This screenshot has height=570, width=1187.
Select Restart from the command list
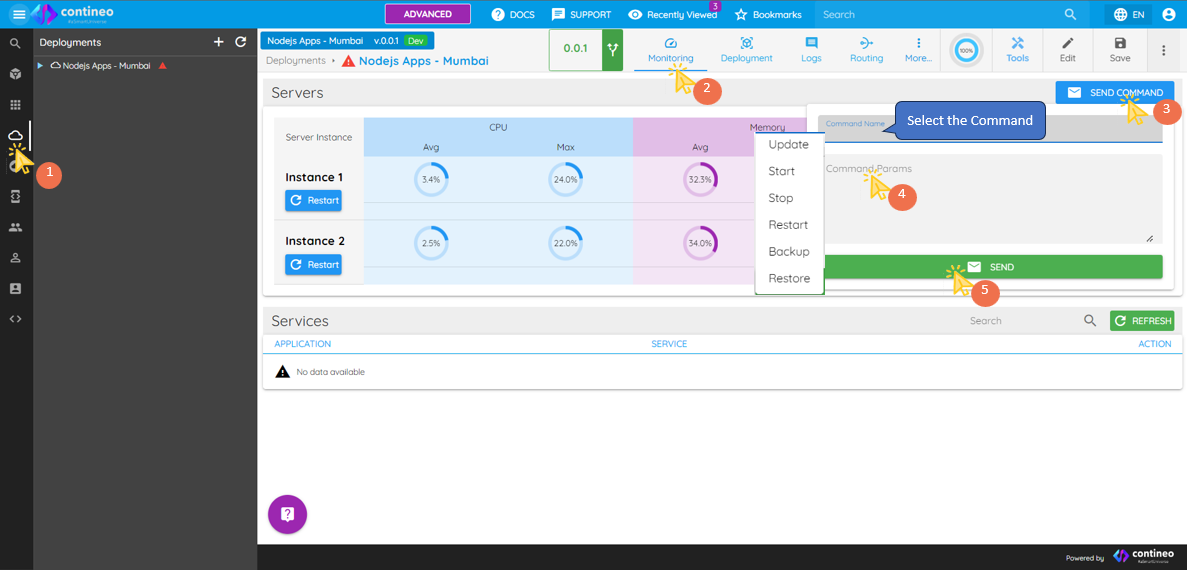coord(788,225)
